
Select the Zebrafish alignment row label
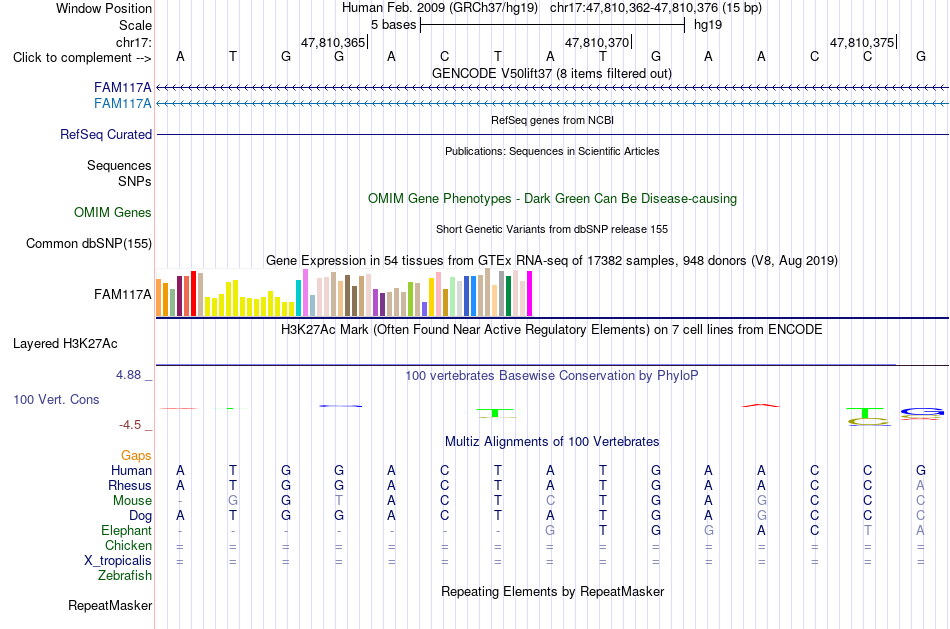[125, 576]
